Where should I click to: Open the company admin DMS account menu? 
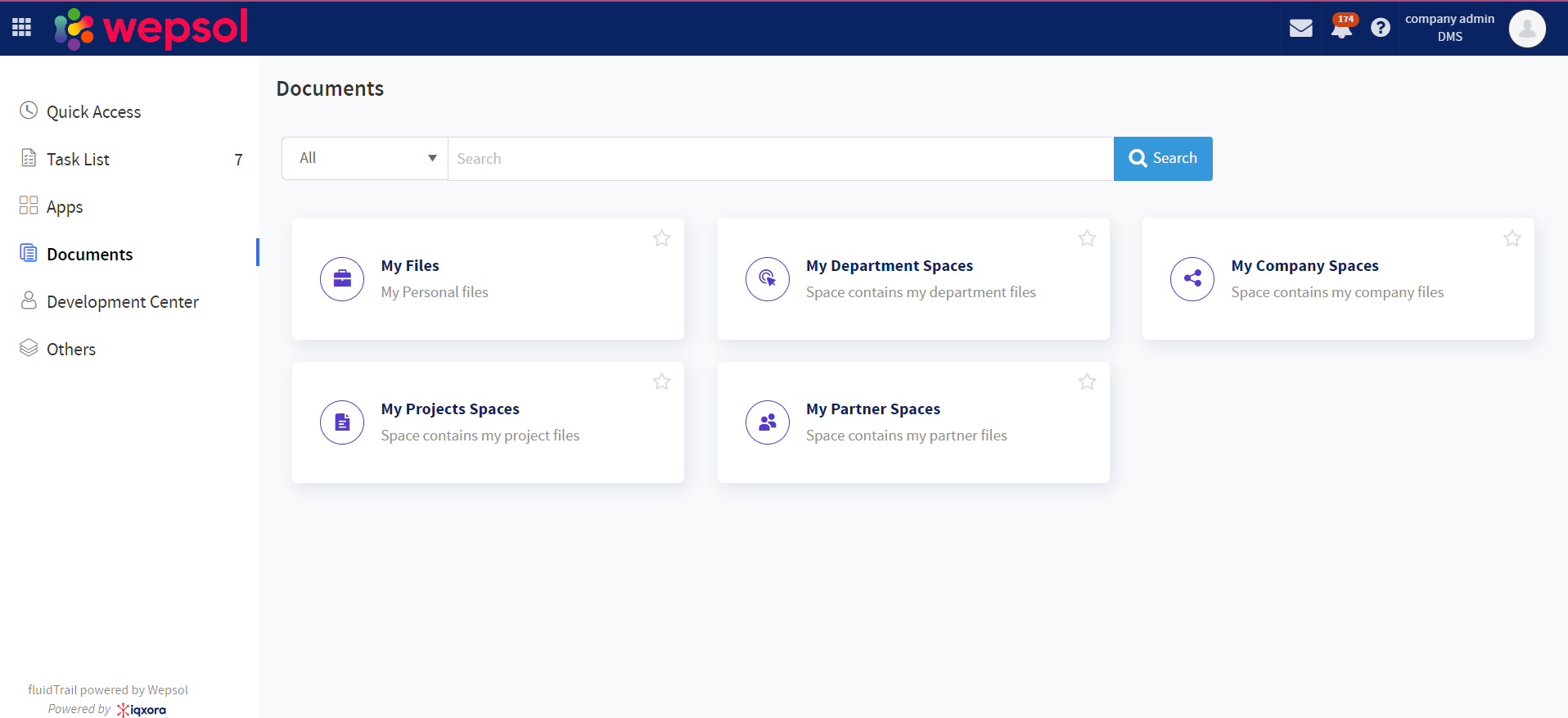(x=1449, y=28)
